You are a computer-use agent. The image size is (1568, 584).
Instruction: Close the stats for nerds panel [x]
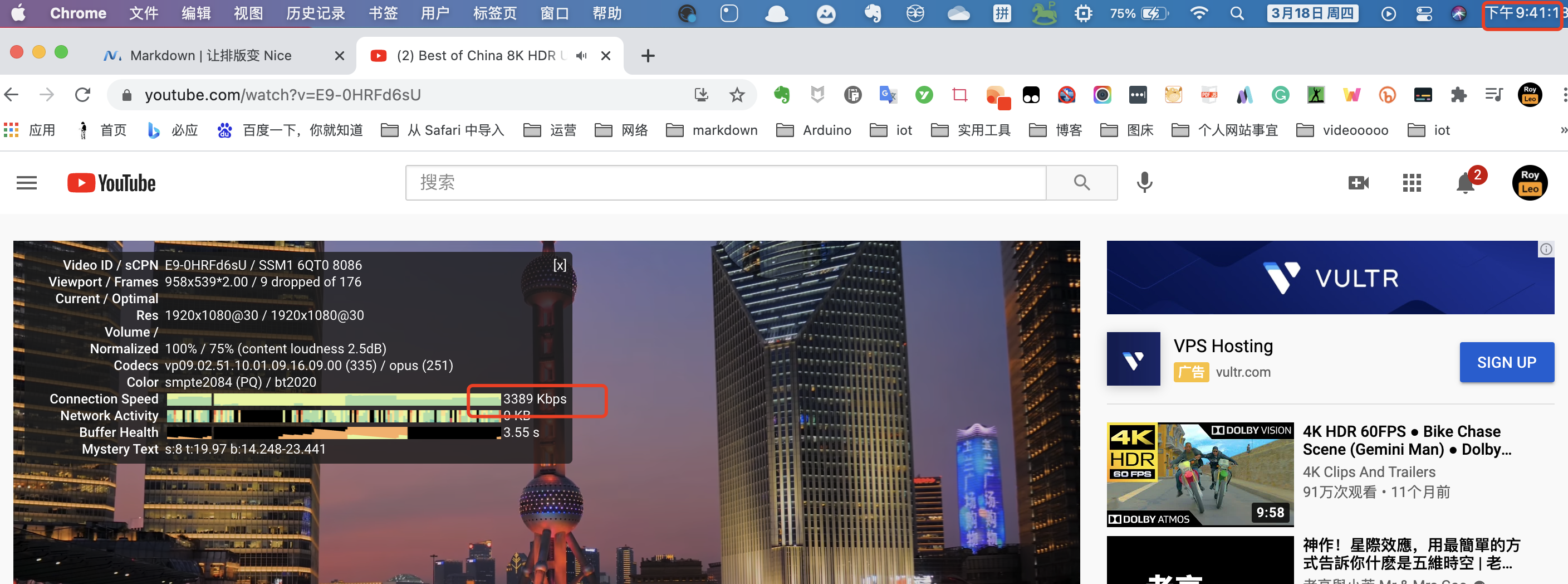[560, 265]
